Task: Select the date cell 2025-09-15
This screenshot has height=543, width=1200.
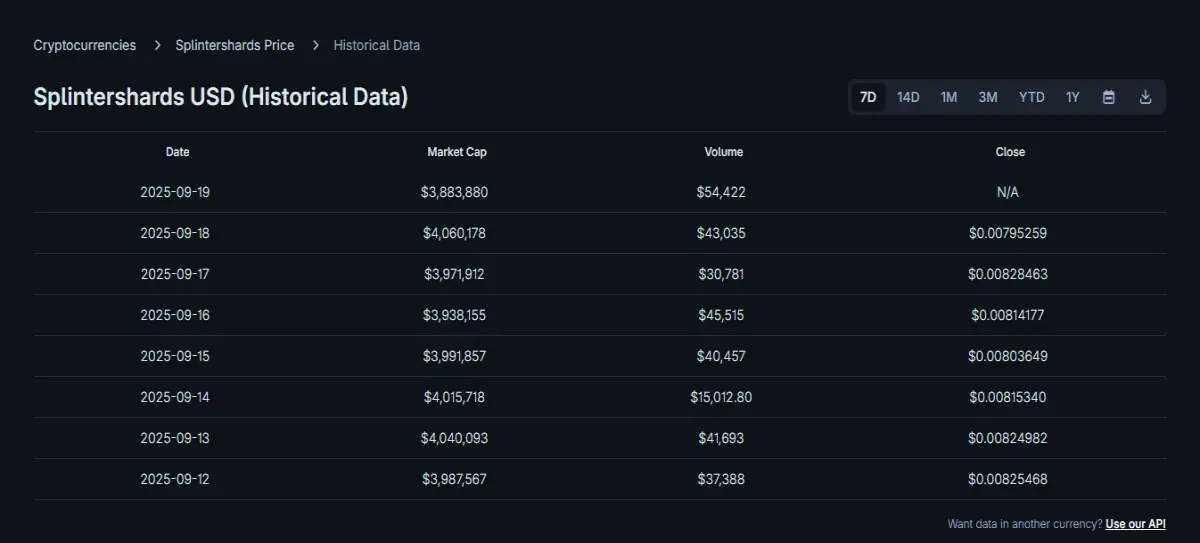Action: [175, 356]
